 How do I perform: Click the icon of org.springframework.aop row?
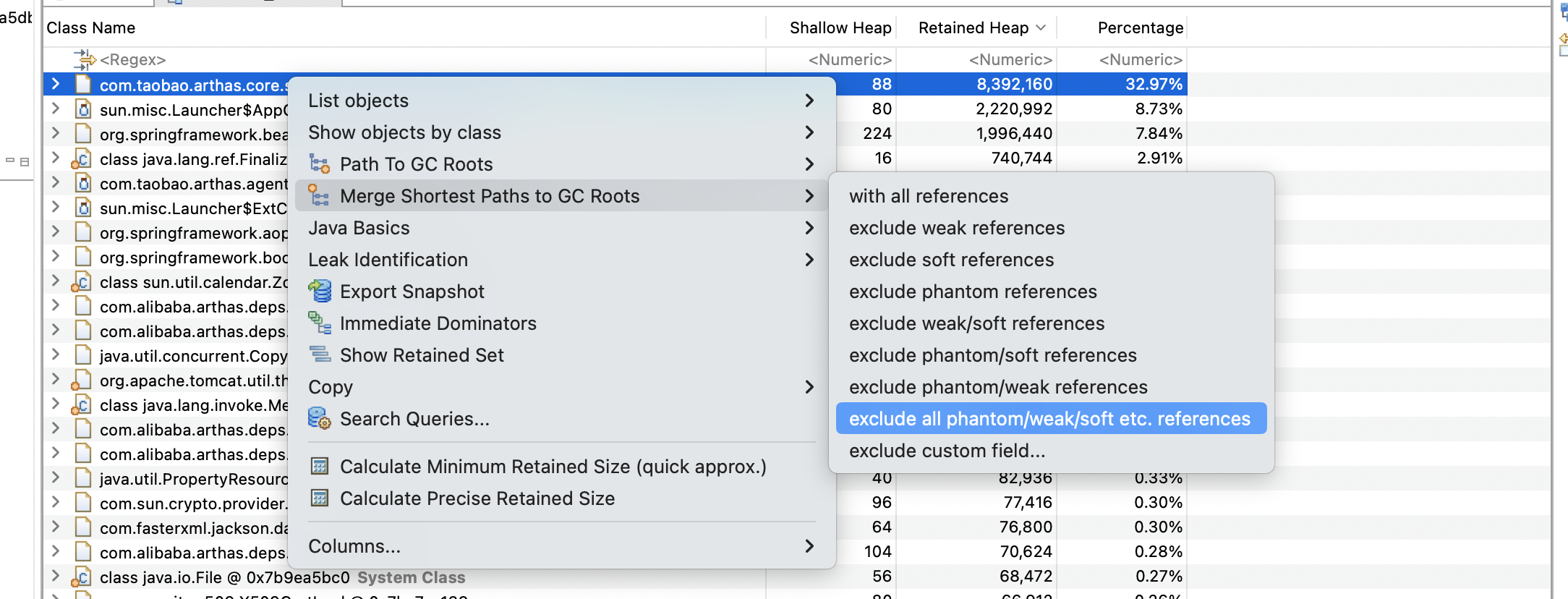tap(84, 232)
